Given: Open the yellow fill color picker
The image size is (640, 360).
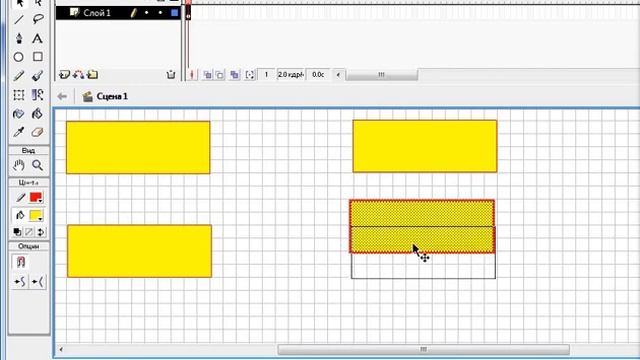Looking at the screenshot, I should pos(36,215).
